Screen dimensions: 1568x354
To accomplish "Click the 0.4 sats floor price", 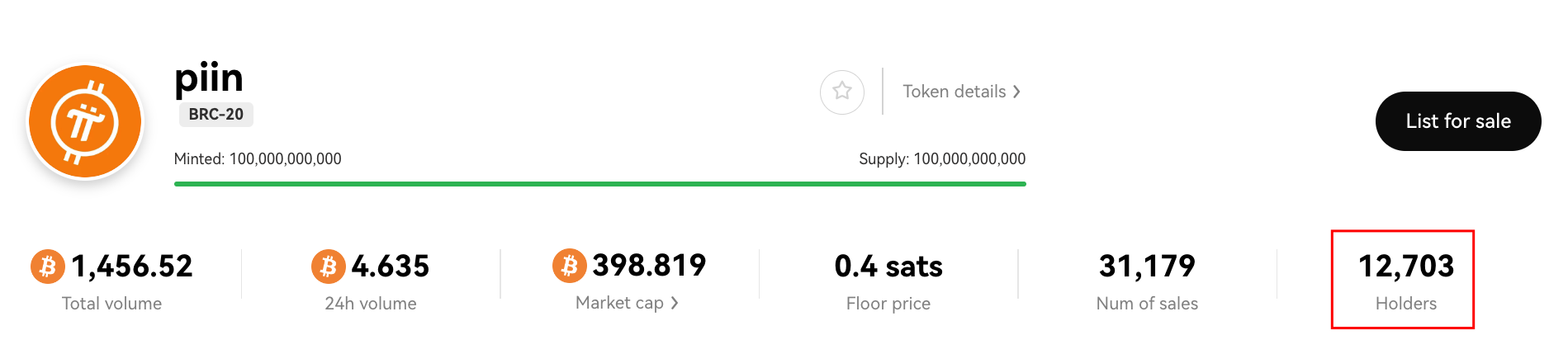I will coord(888,266).
